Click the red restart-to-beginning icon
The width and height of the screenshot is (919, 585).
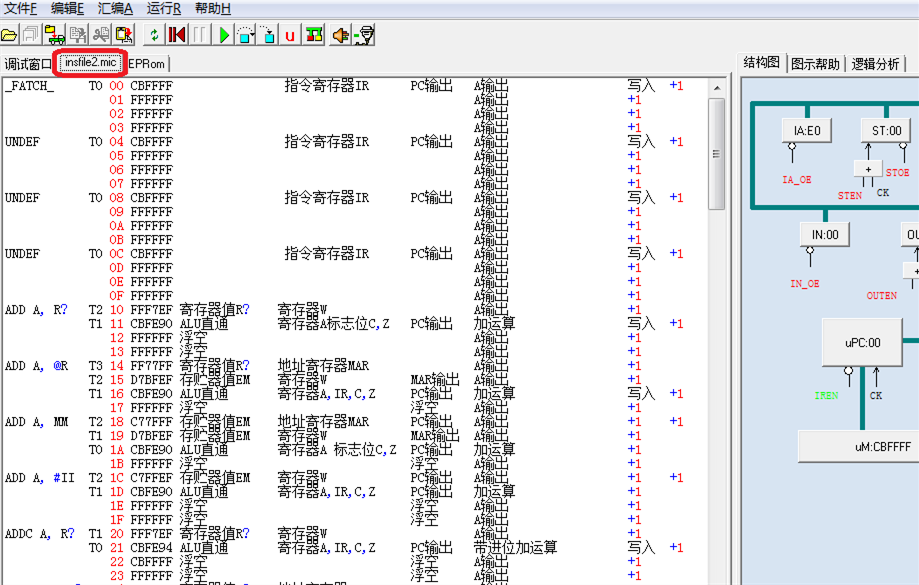177,35
